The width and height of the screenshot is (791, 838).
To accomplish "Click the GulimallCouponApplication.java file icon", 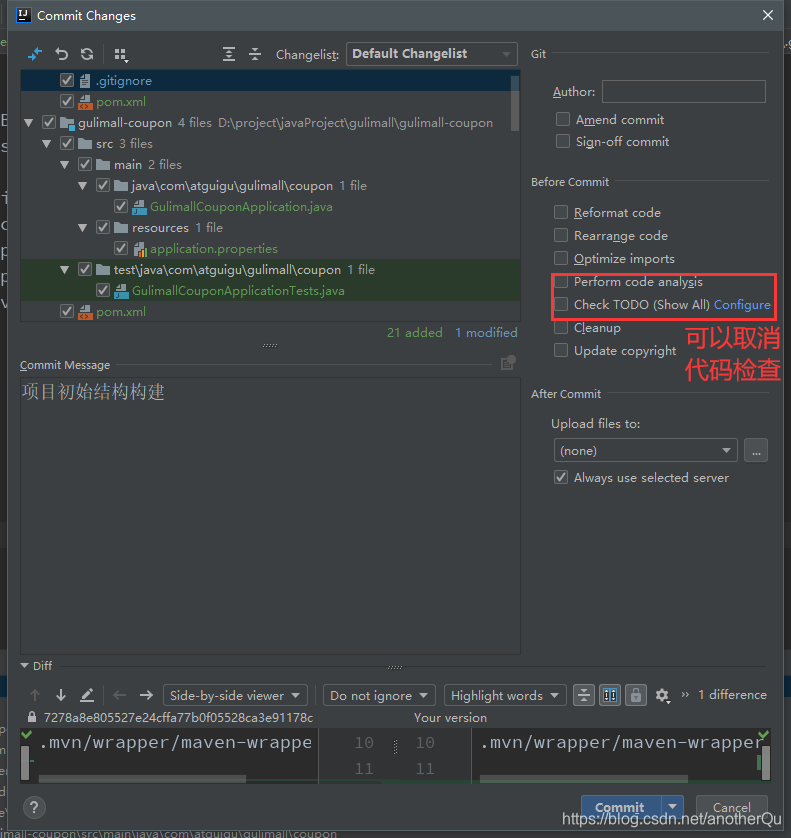I will pyautogui.click(x=139, y=207).
